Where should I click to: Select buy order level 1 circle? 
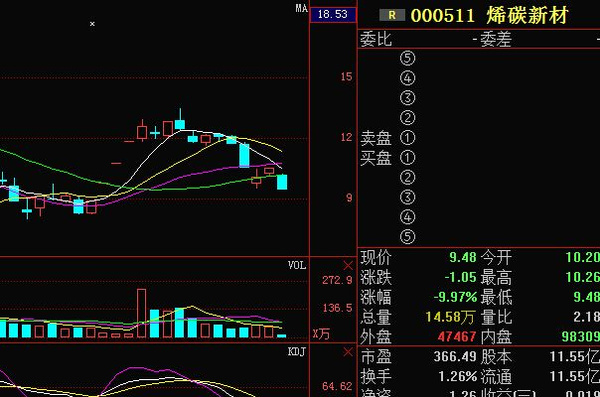click(x=408, y=157)
